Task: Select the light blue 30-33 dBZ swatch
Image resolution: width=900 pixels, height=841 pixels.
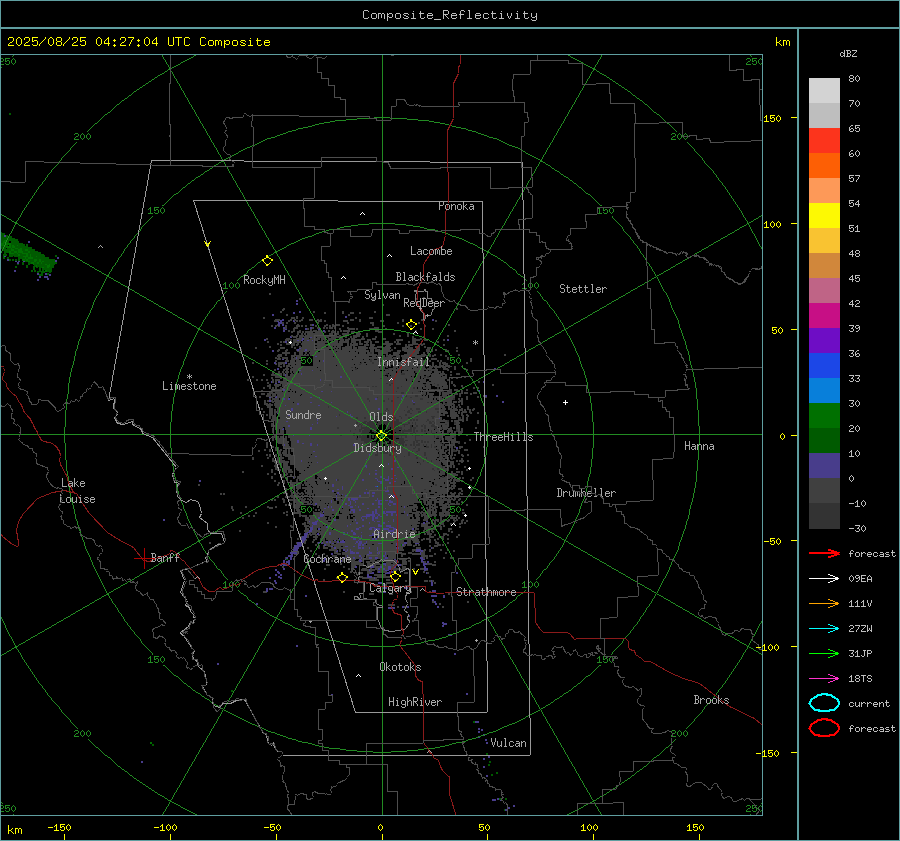Action: click(824, 390)
